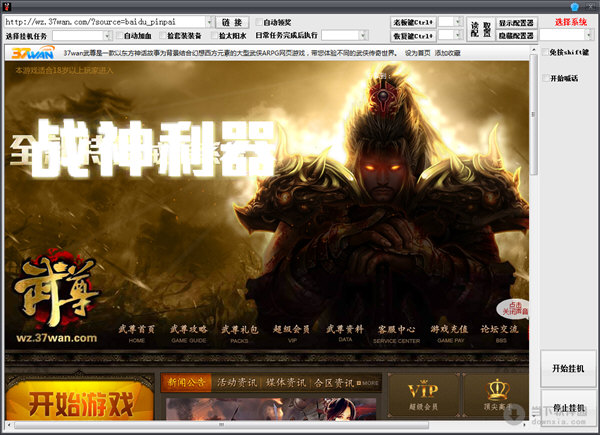Click the 链接 button next to URL
600x435 pixels.
pos(232,22)
